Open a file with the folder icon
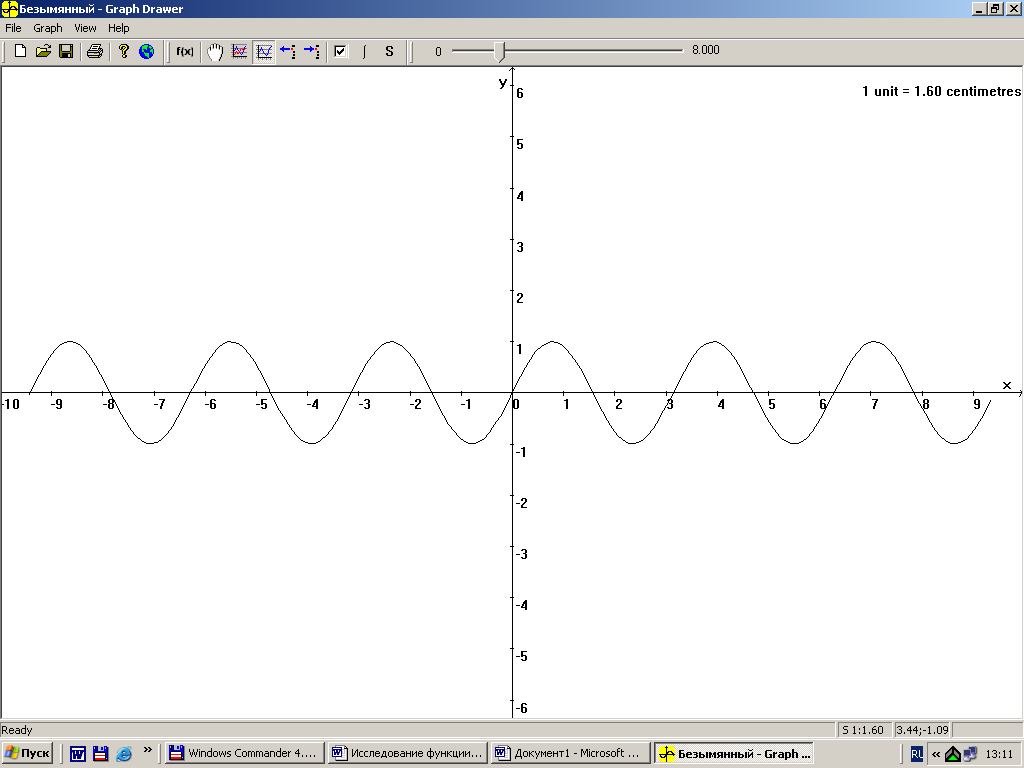Image resolution: width=1024 pixels, height=768 pixels. (43, 51)
